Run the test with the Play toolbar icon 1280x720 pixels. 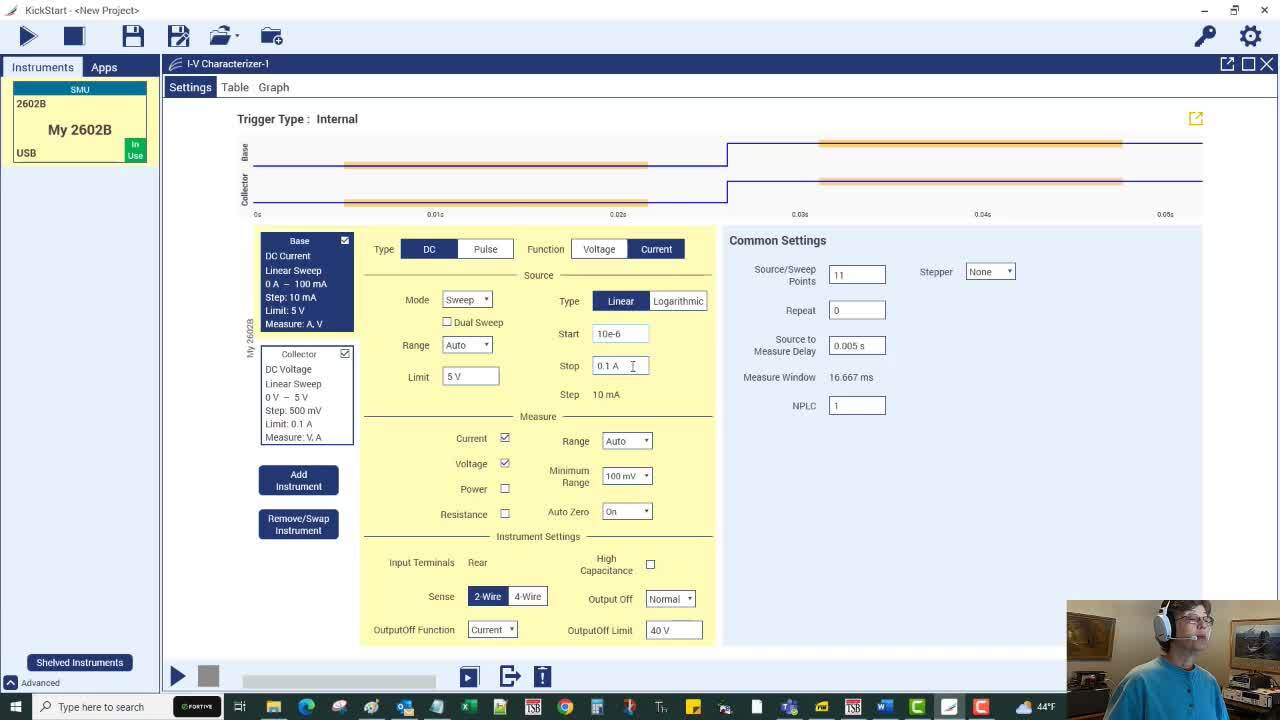click(x=27, y=35)
